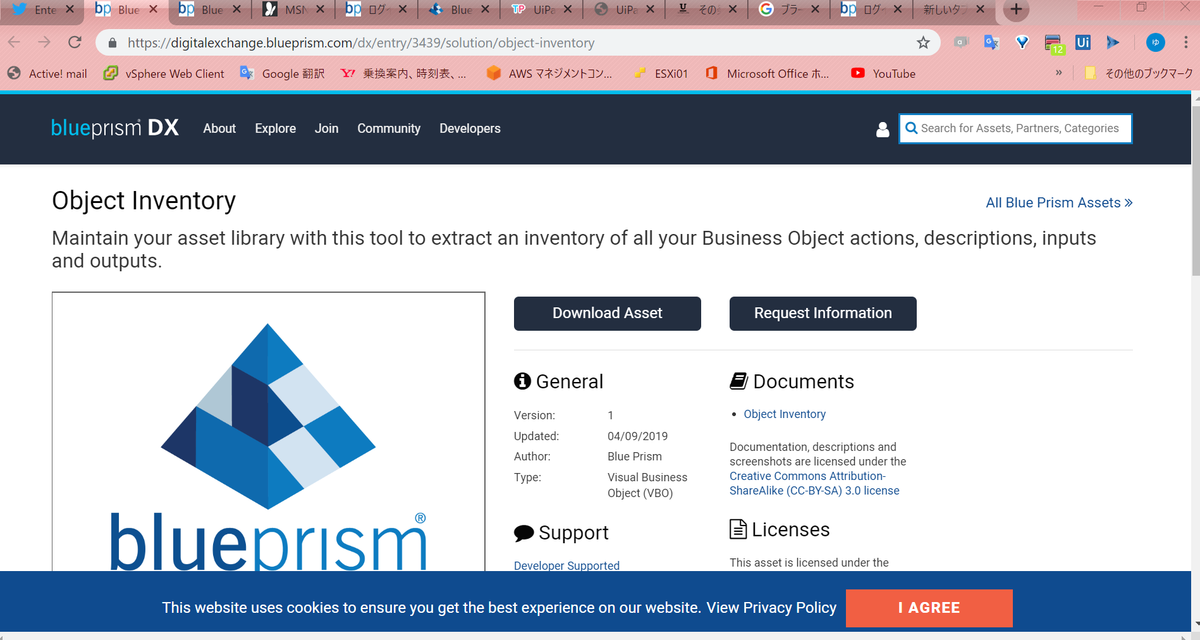This screenshot has height=640, width=1200.
Task: Switch to the 新しいタブ tab
Action: [955, 10]
